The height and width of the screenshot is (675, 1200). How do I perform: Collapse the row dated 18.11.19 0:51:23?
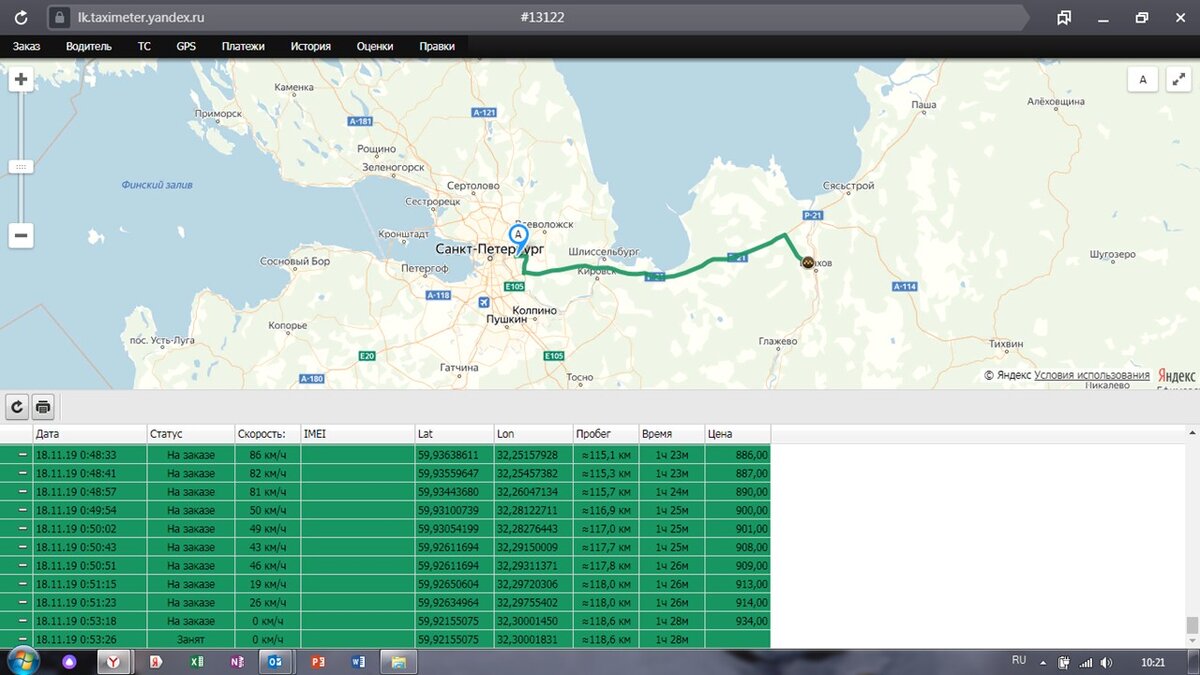22,603
